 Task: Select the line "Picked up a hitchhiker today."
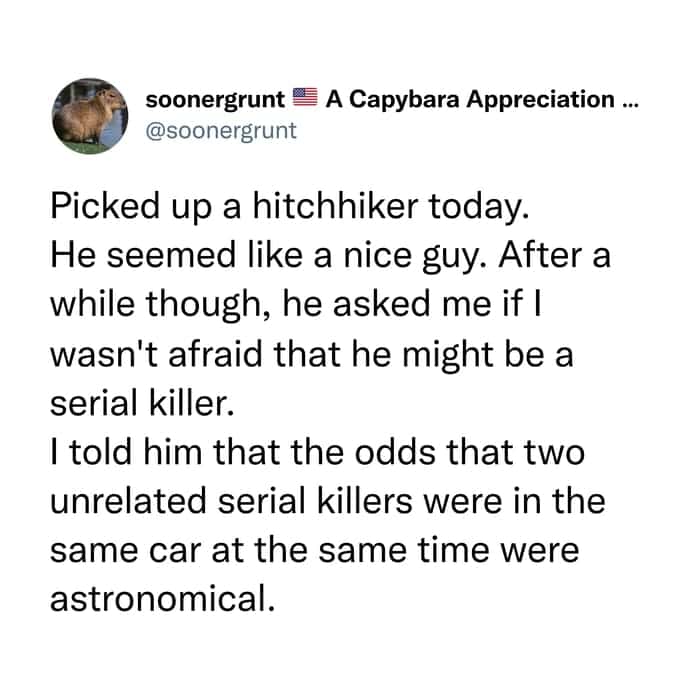click(x=290, y=207)
